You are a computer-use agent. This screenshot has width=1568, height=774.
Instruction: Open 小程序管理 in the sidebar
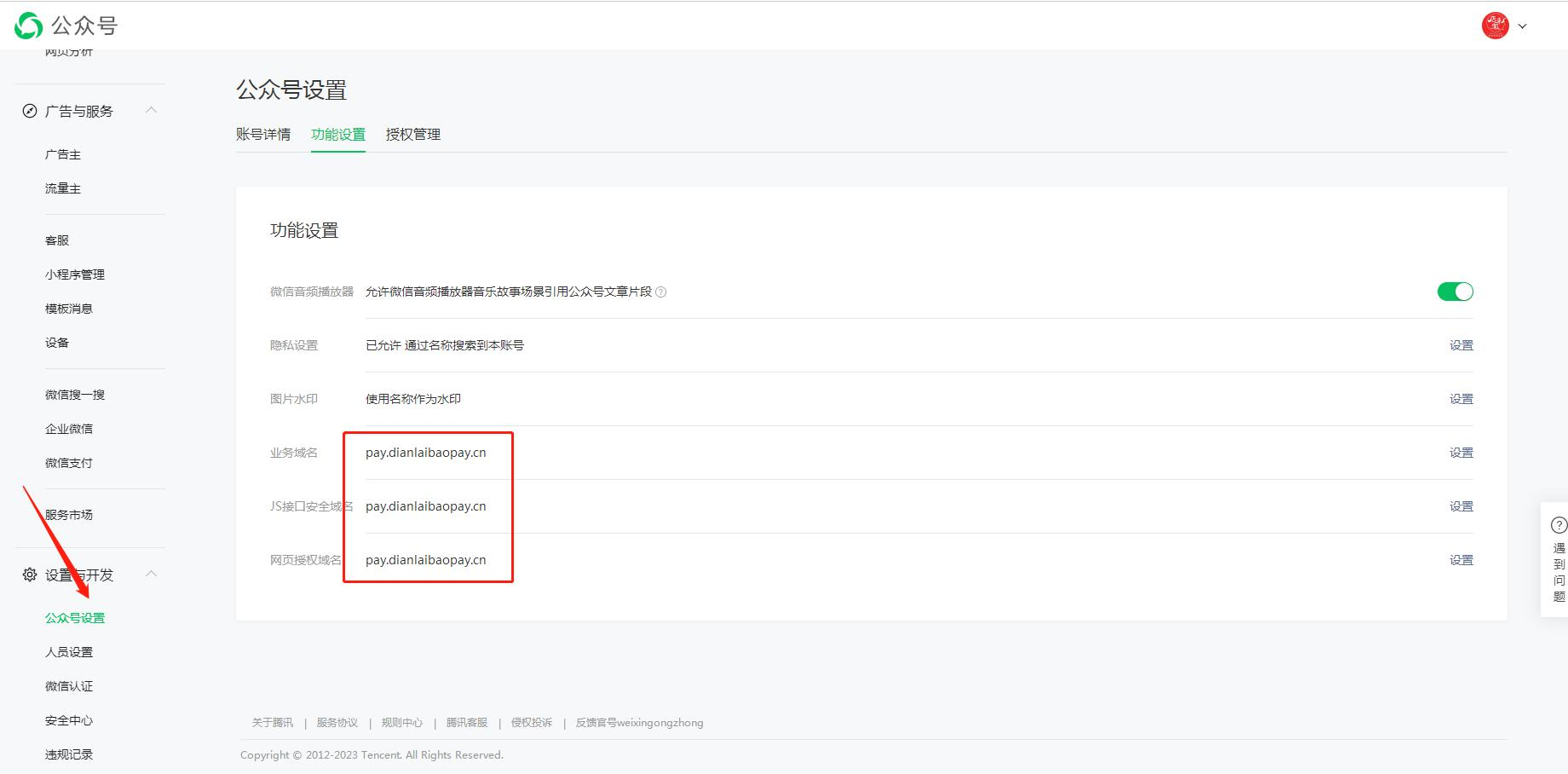[75, 274]
